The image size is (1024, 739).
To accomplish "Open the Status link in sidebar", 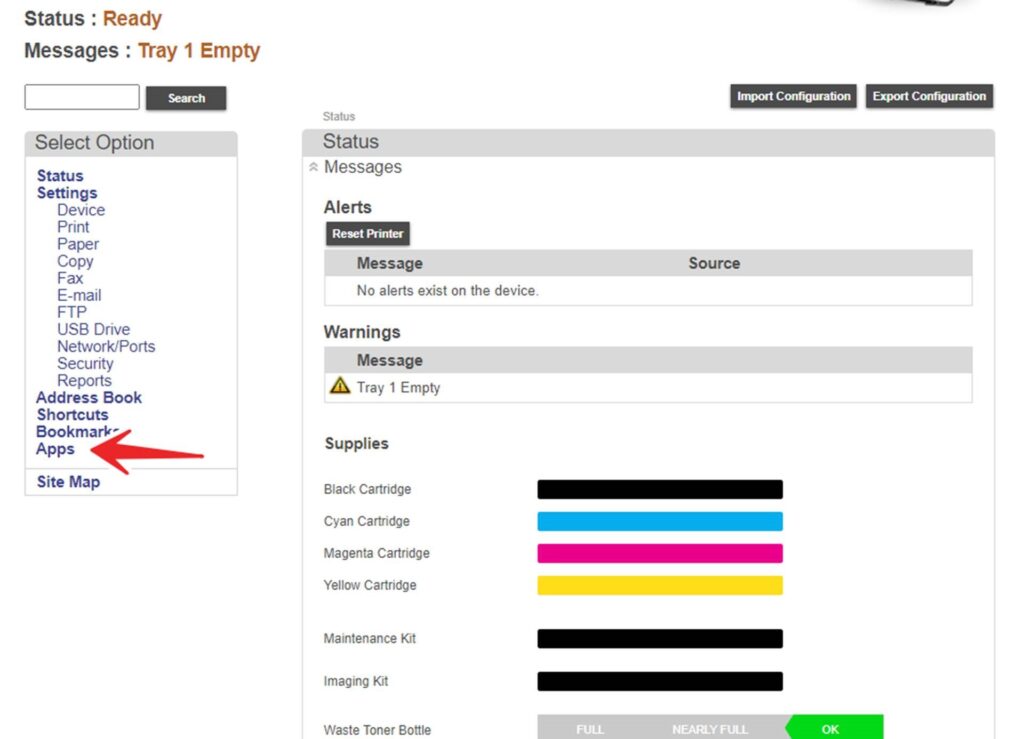I will 60,176.
